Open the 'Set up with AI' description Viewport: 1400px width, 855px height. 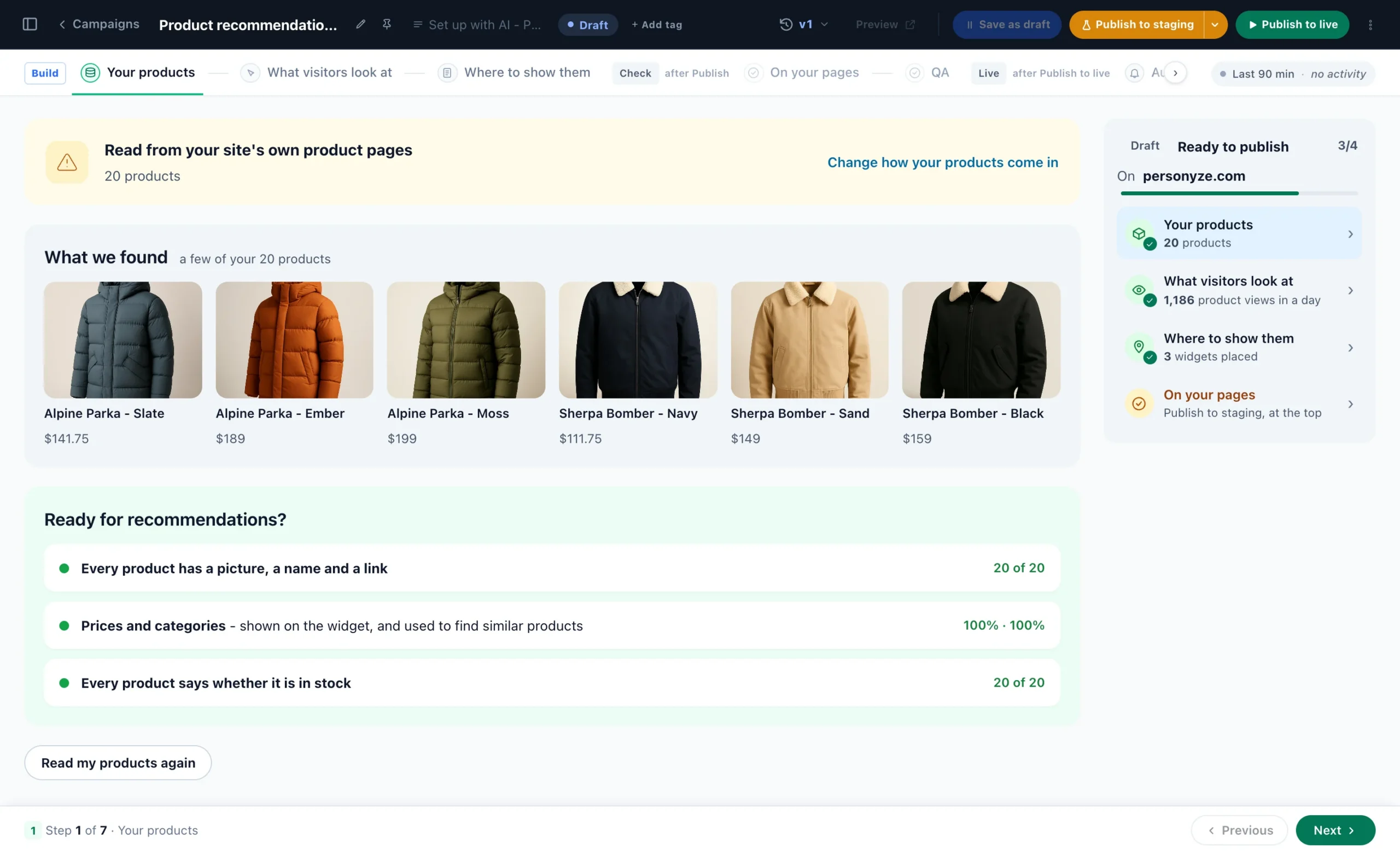[x=477, y=25]
